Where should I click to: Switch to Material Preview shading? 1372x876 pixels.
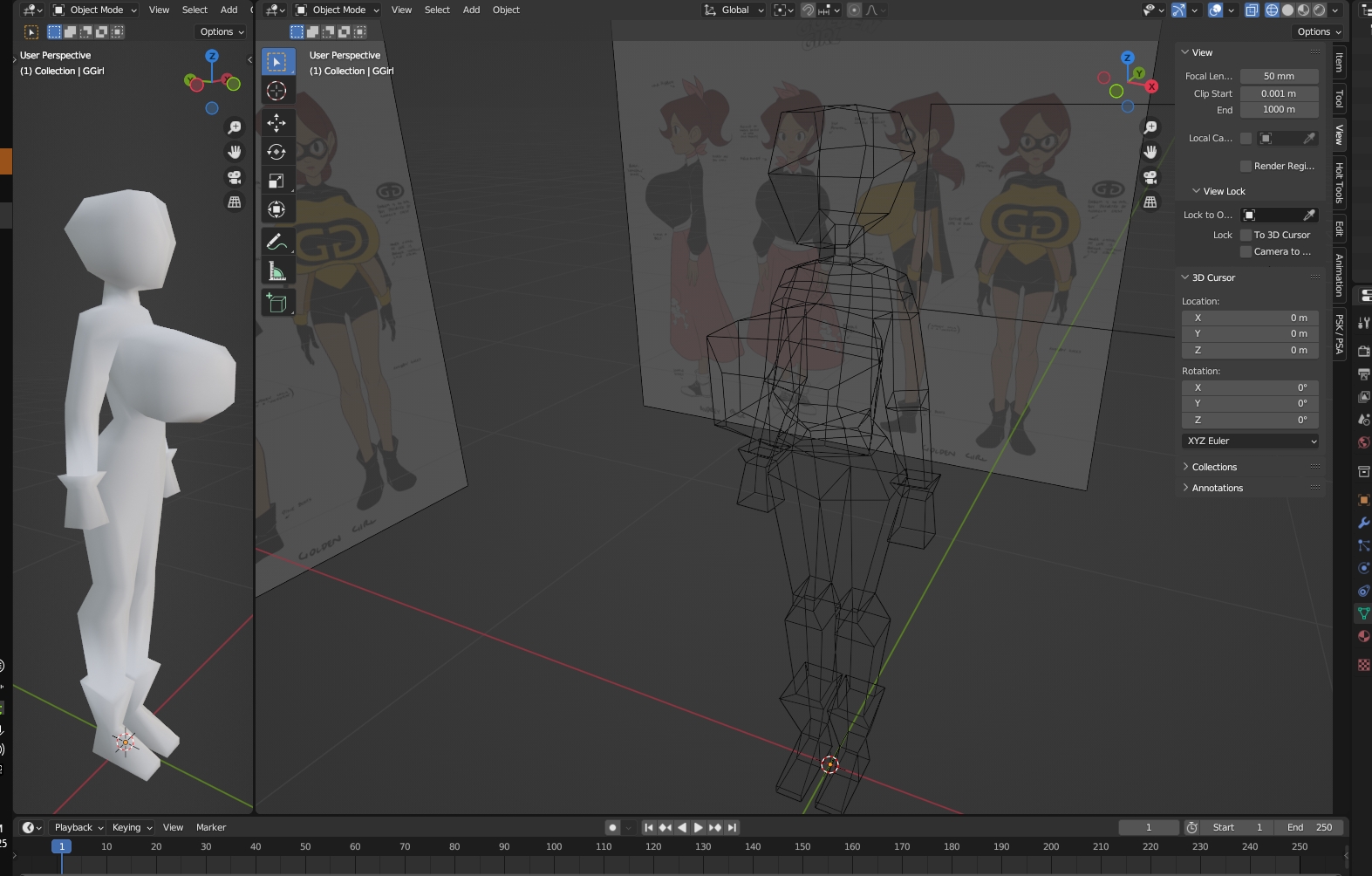tap(1303, 10)
